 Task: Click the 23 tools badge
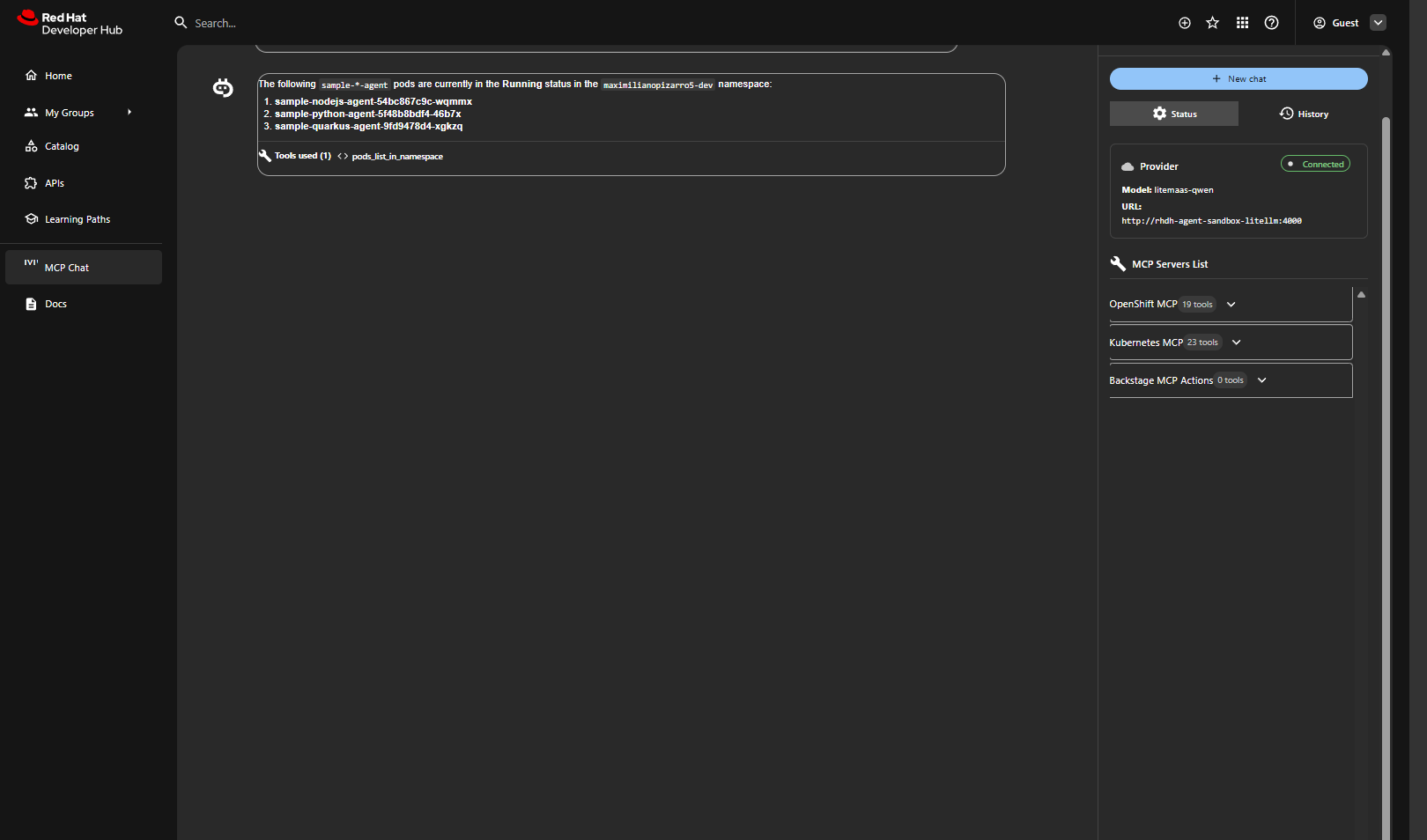[1202, 343]
